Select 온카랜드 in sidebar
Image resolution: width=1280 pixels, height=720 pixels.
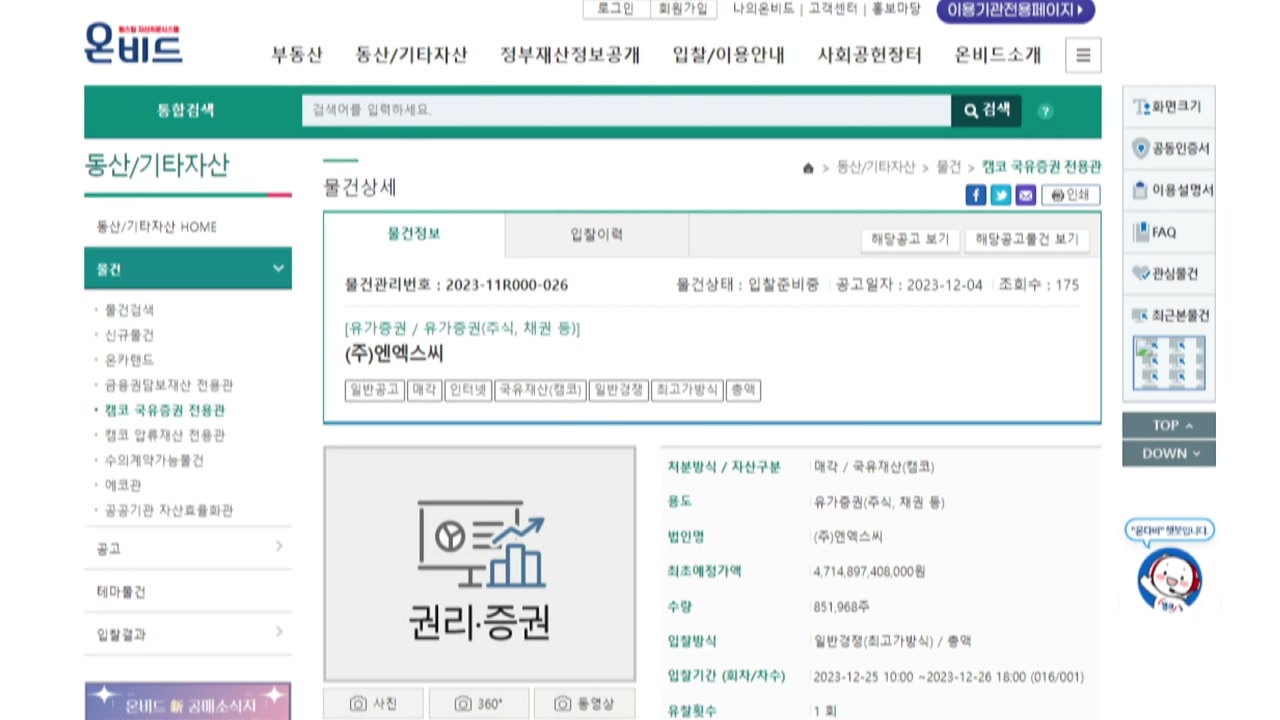click(x=129, y=360)
